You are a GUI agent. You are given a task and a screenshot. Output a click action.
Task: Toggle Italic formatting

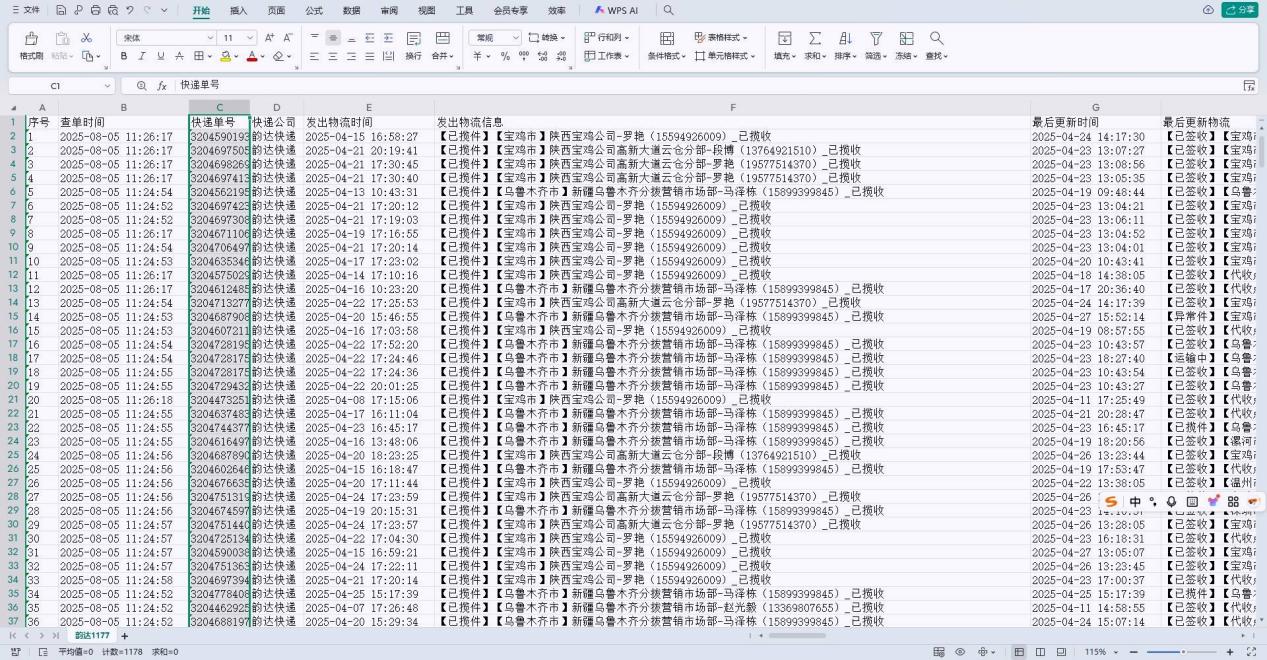coord(144,56)
